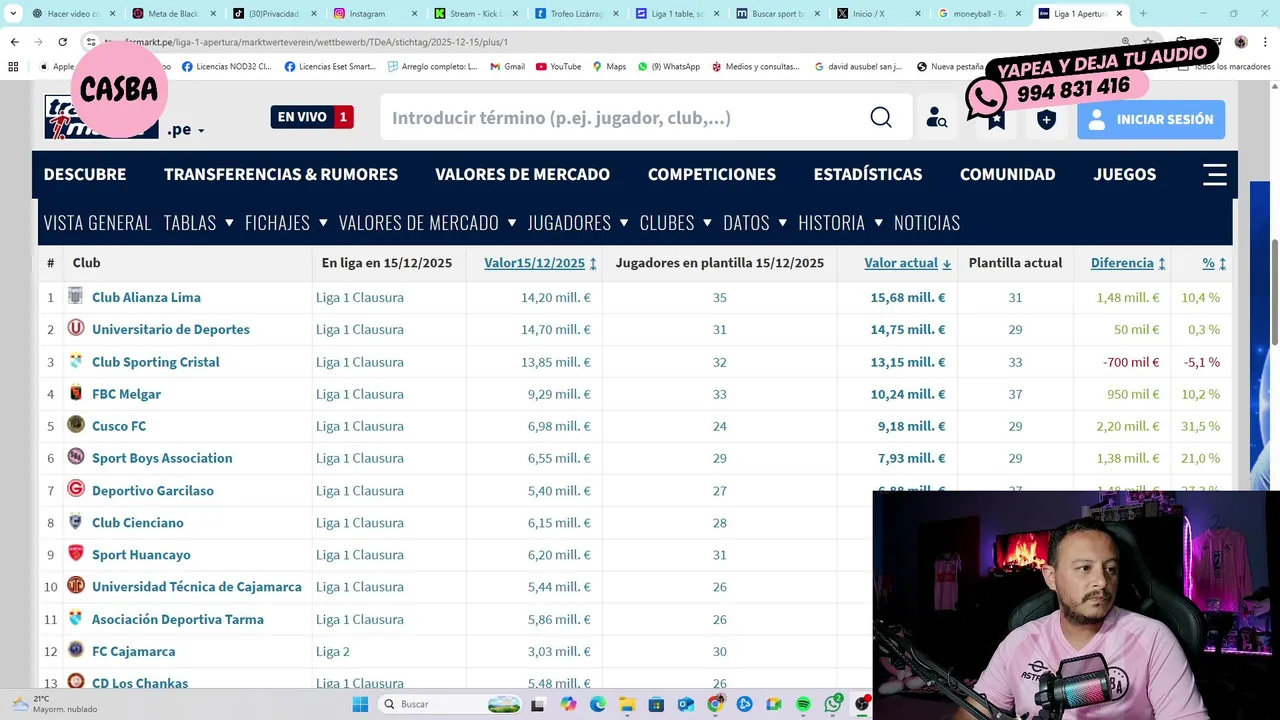This screenshot has height=720, width=1280.
Task: Open the COMPETICIONES menu
Action: click(712, 174)
